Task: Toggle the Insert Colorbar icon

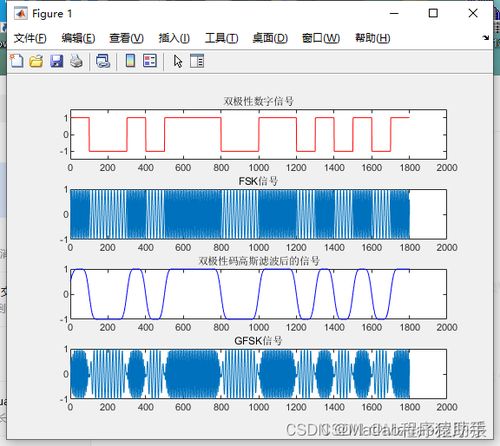Action: click(x=130, y=61)
